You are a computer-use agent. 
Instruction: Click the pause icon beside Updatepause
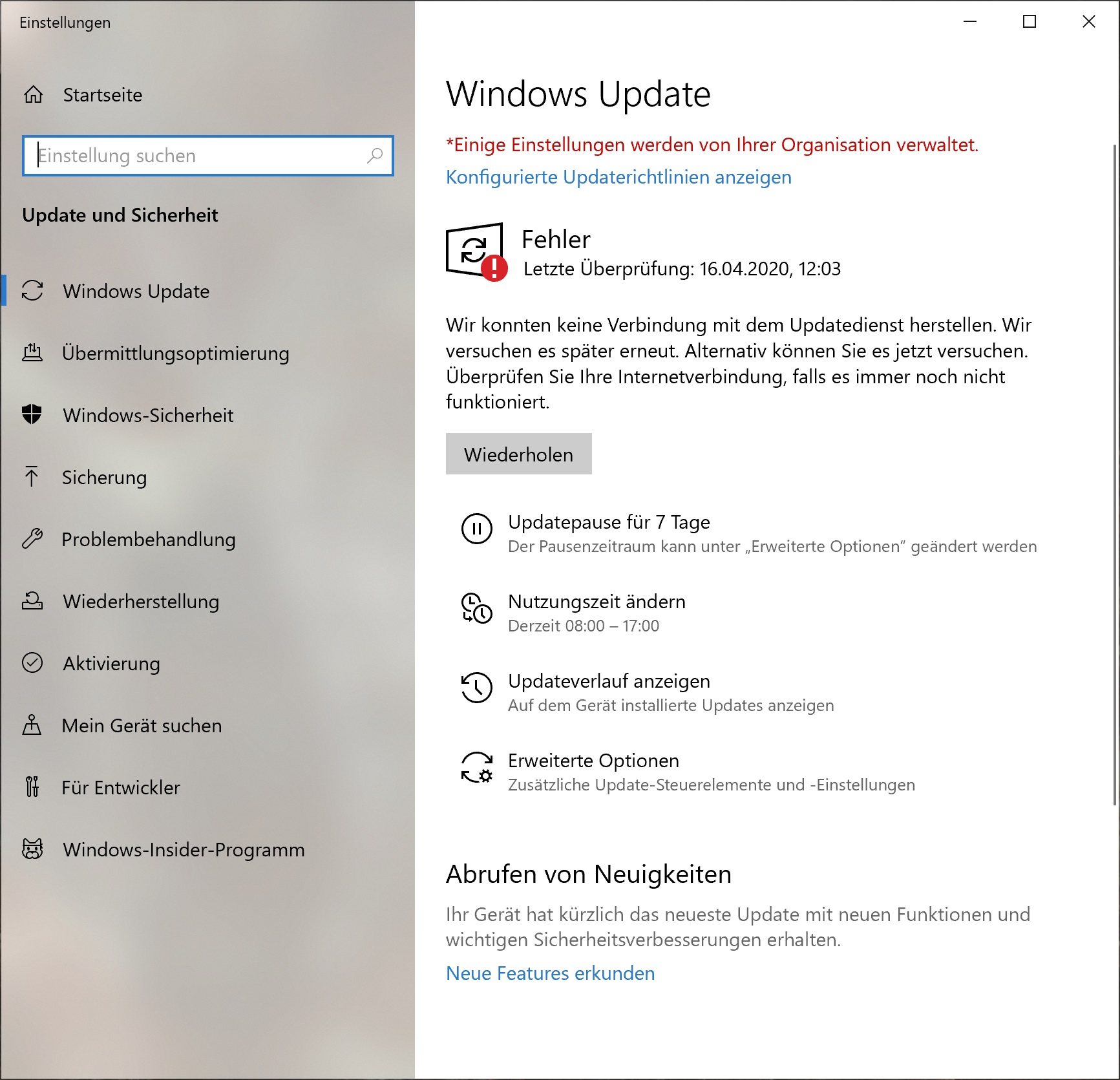tap(477, 529)
